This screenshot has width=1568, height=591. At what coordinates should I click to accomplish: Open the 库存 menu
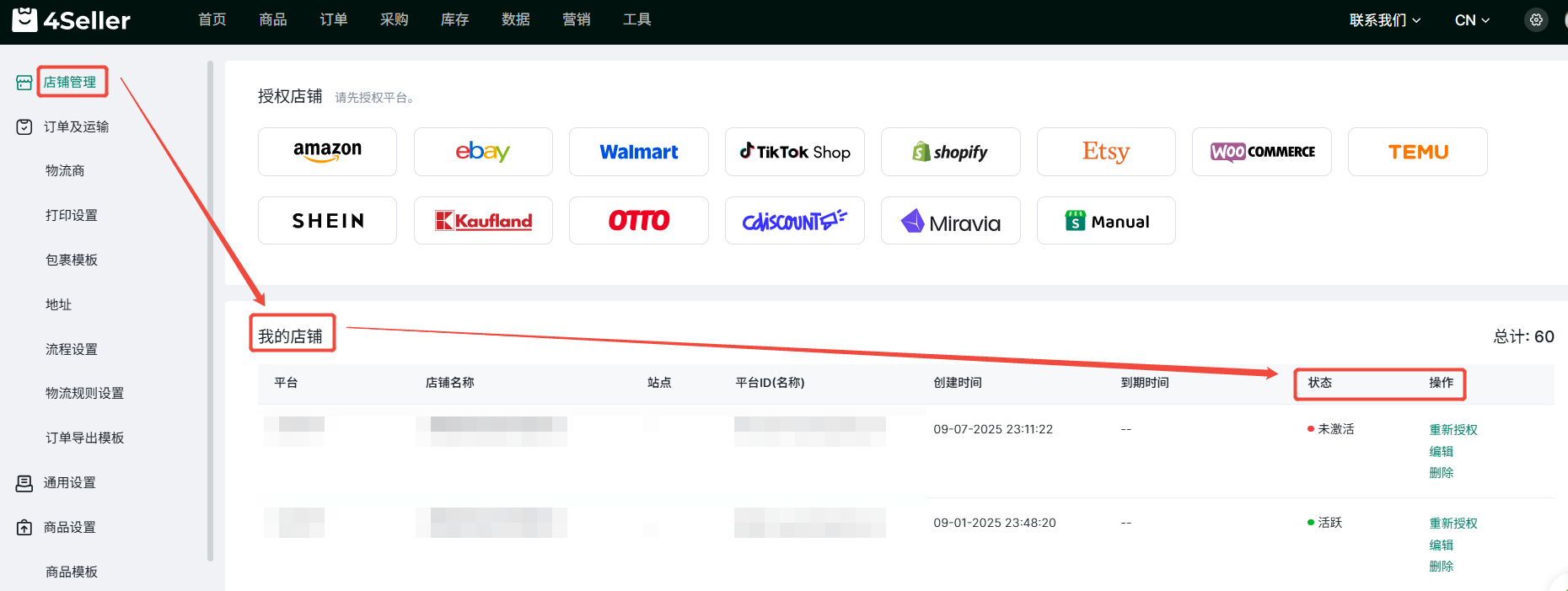coord(455,19)
